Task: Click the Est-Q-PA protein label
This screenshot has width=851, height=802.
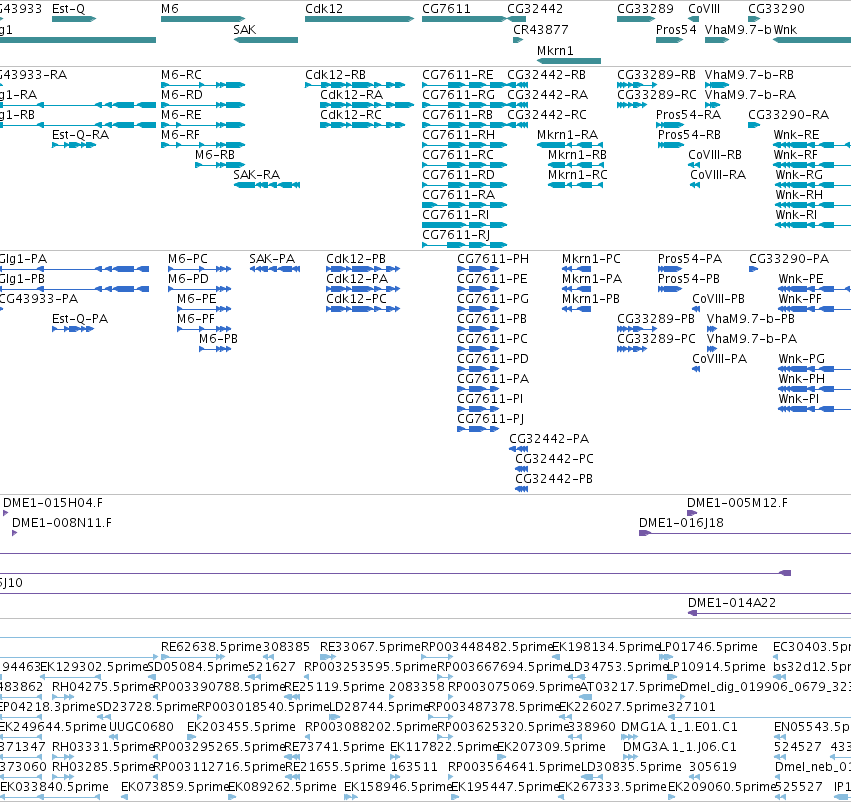Action: coord(80,319)
